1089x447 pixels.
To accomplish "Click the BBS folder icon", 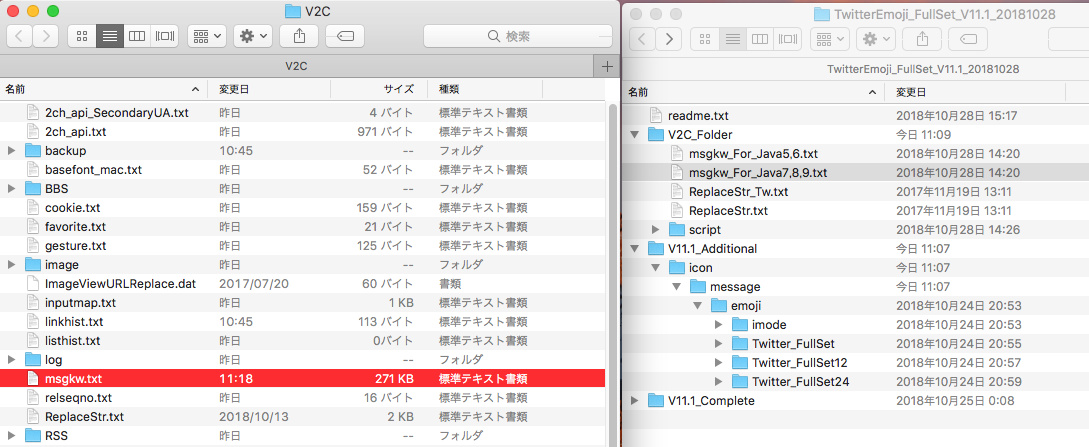I will click(33, 189).
